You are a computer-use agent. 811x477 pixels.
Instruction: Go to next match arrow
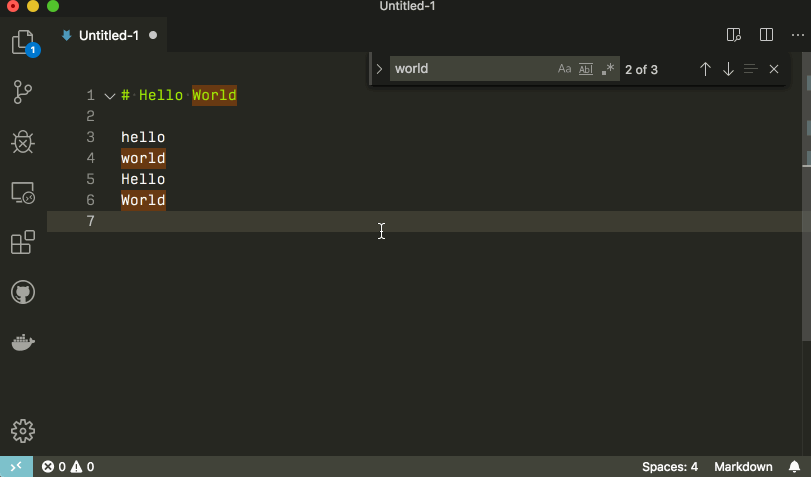coord(728,69)
